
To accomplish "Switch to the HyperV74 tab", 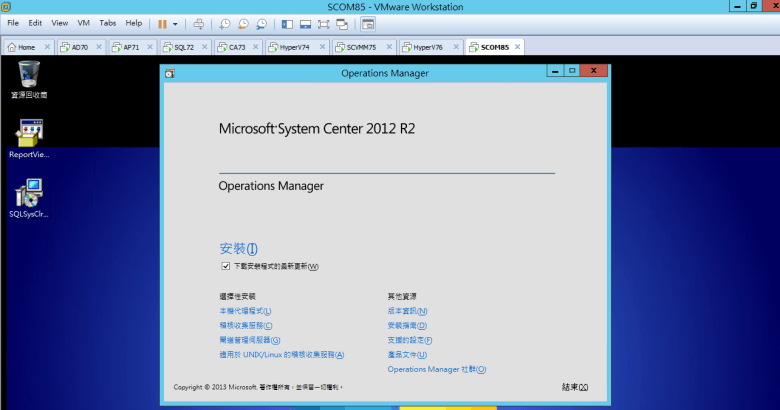I will pyautogui.click(x=297, y=47).
